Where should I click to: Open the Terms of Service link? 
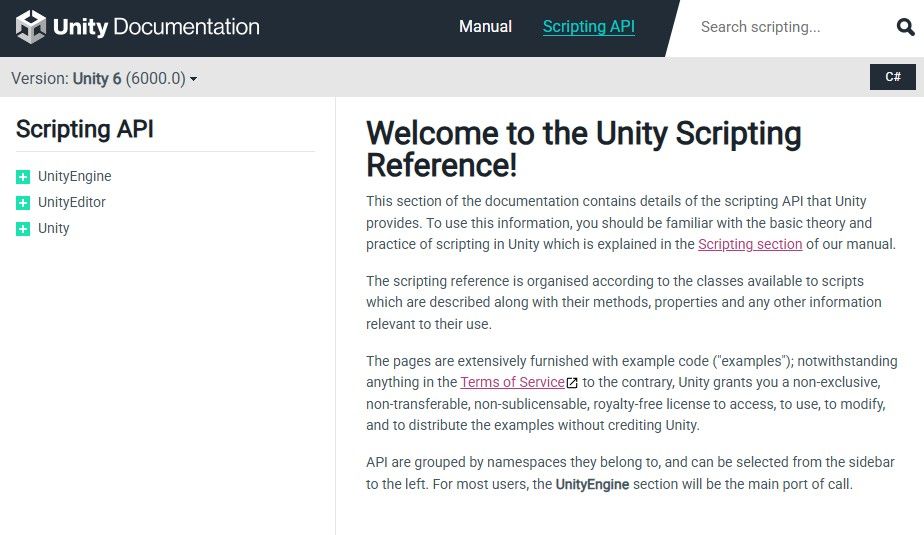(x=512, y=382)
